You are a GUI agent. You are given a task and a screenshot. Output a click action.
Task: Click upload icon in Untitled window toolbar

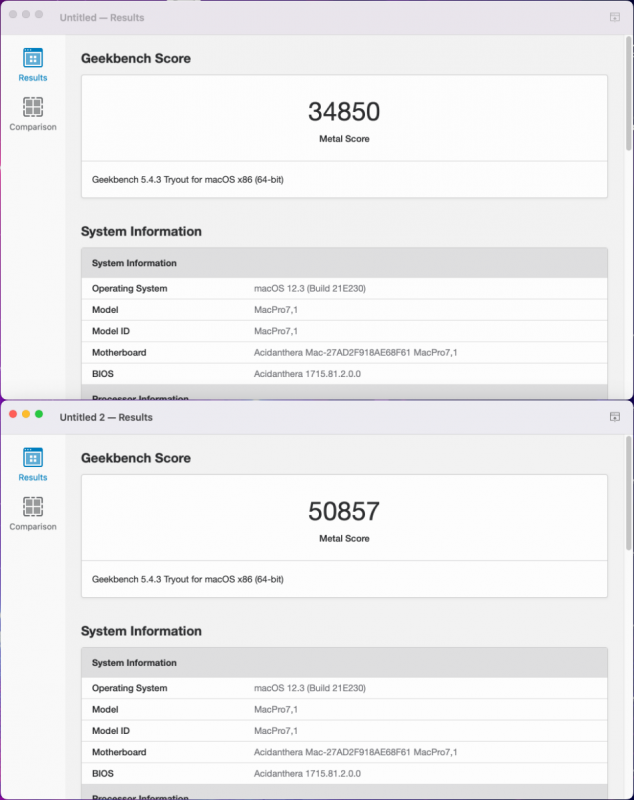click(x=615, y=17)
